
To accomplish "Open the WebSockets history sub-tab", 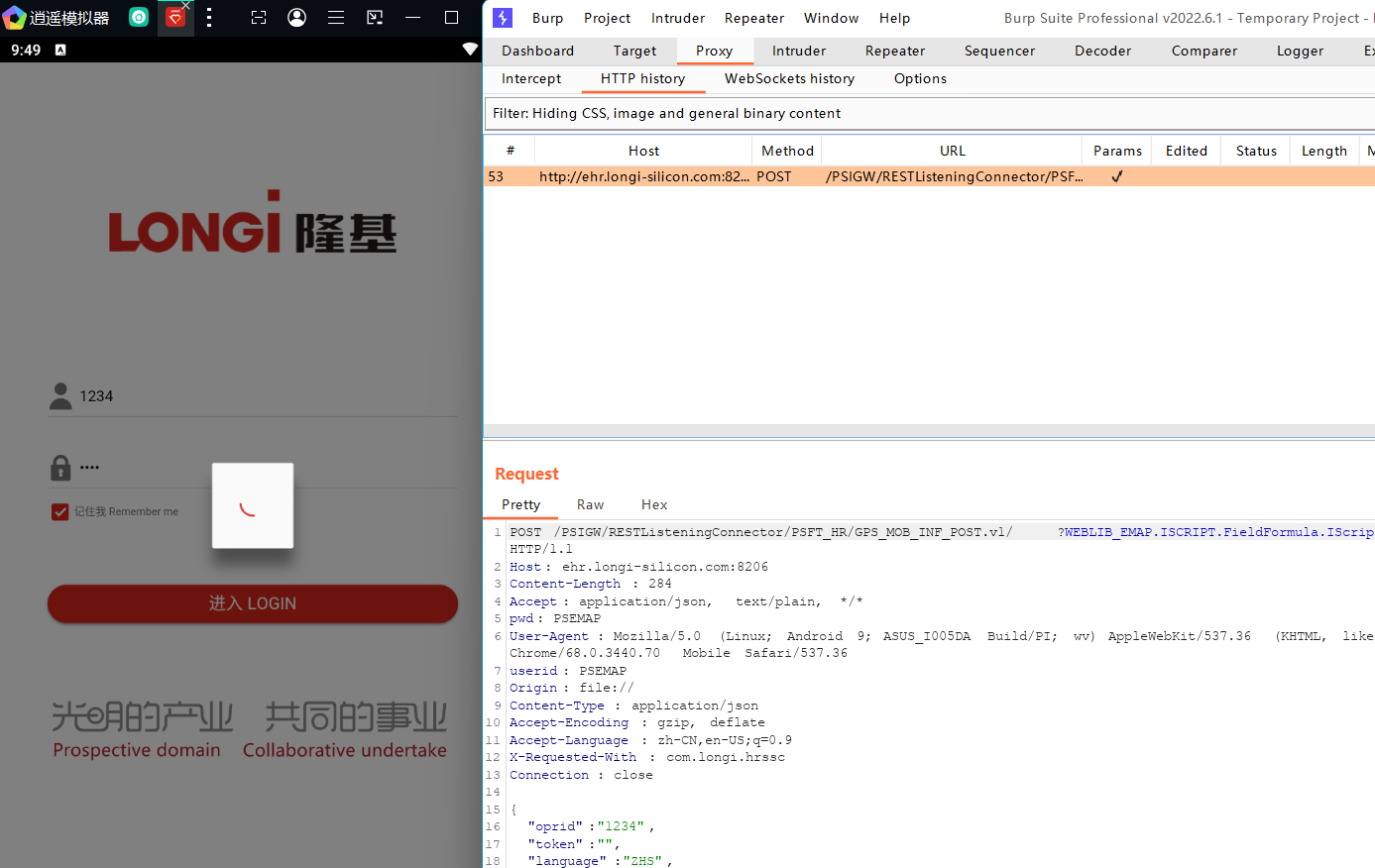I will [x=789, y=78].
